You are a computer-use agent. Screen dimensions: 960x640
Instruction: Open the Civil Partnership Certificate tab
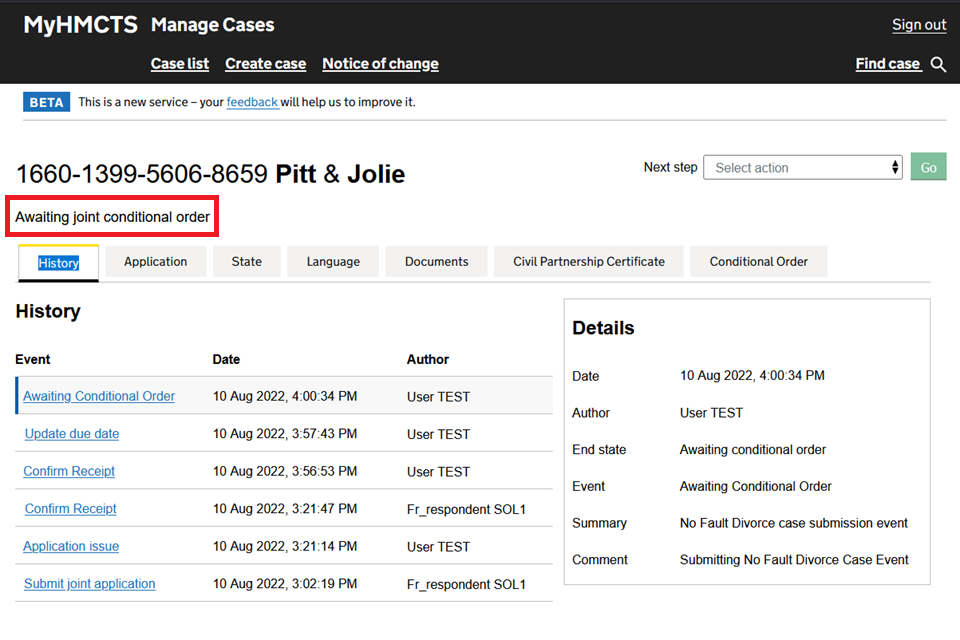coord(589,262)
